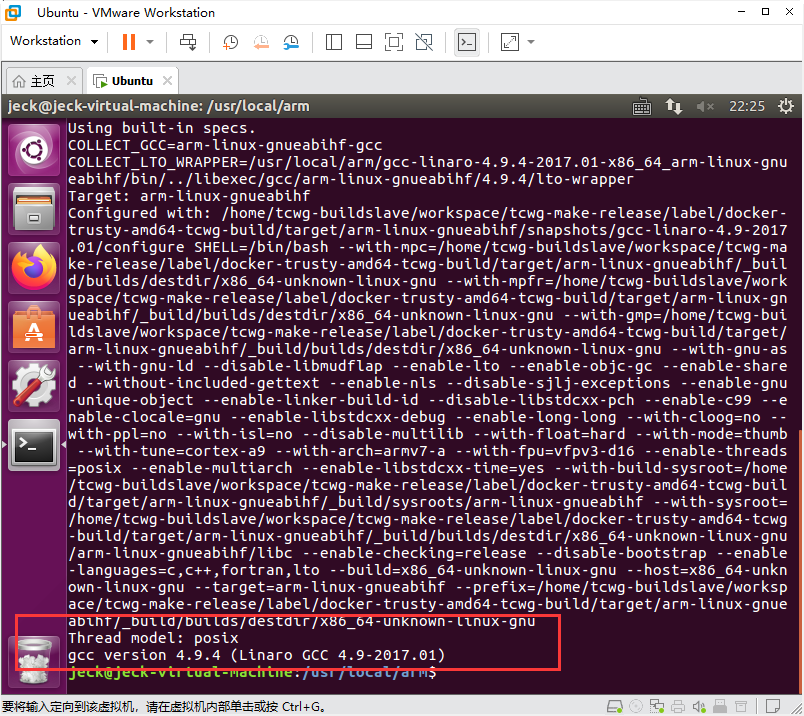Open the snapshot manager
This screenshot has width=804, height=716.
click(x=291, y=42)
